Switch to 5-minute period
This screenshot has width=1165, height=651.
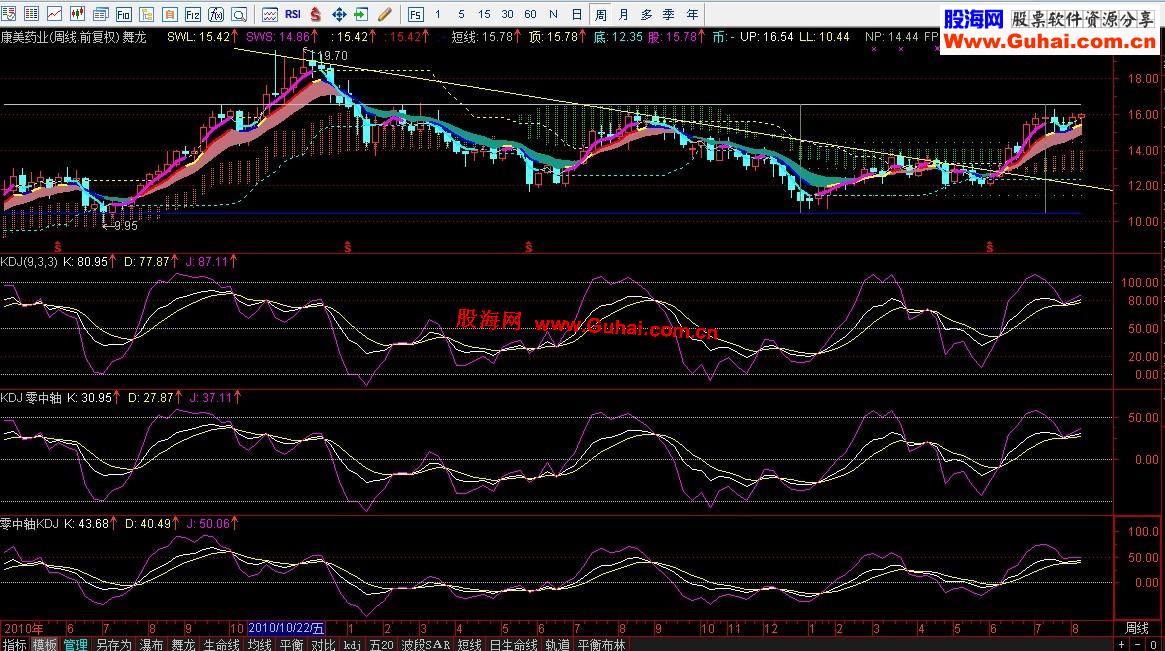pos(461,14)
